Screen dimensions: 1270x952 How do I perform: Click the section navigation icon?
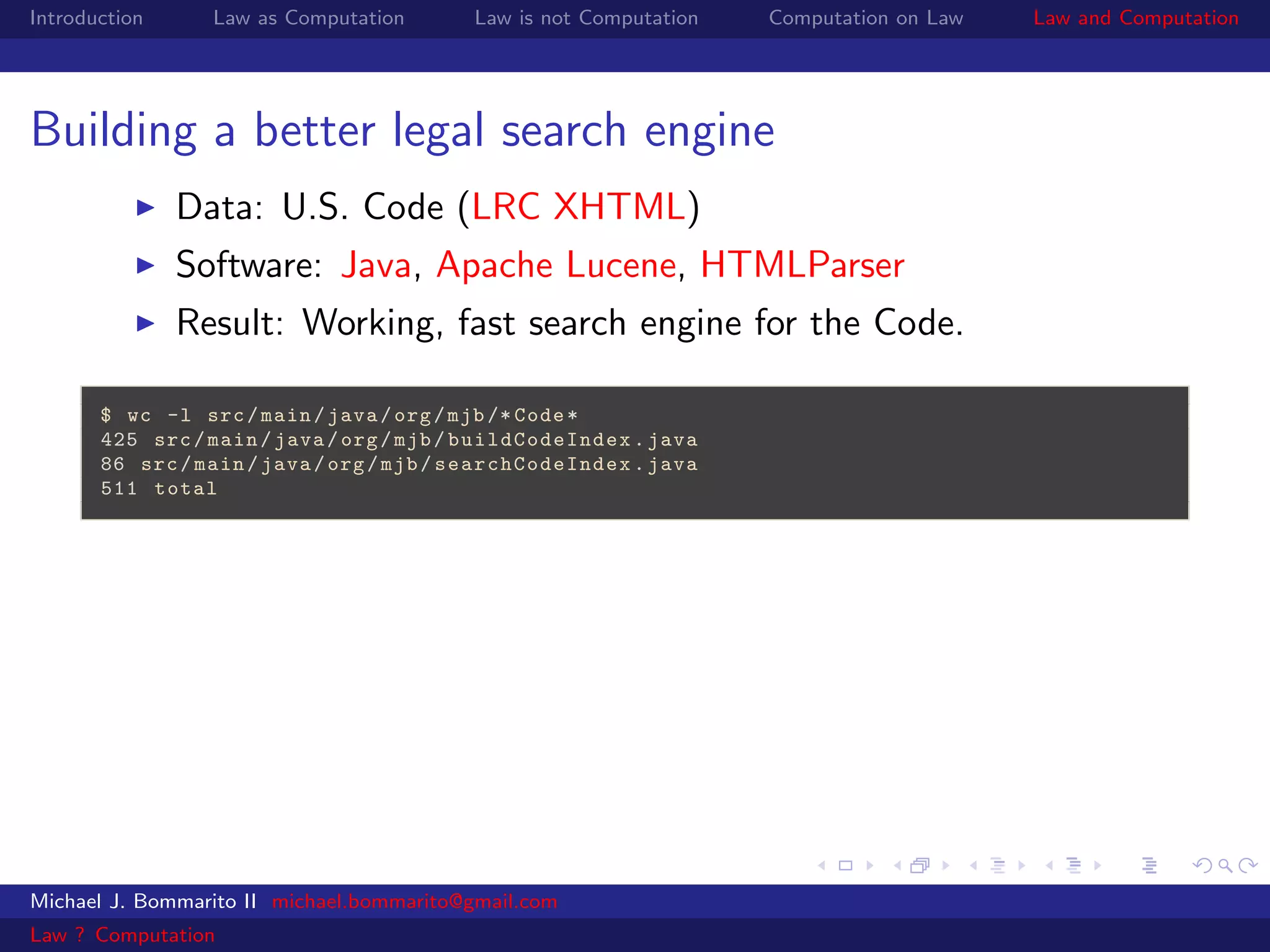[1074, 865]
